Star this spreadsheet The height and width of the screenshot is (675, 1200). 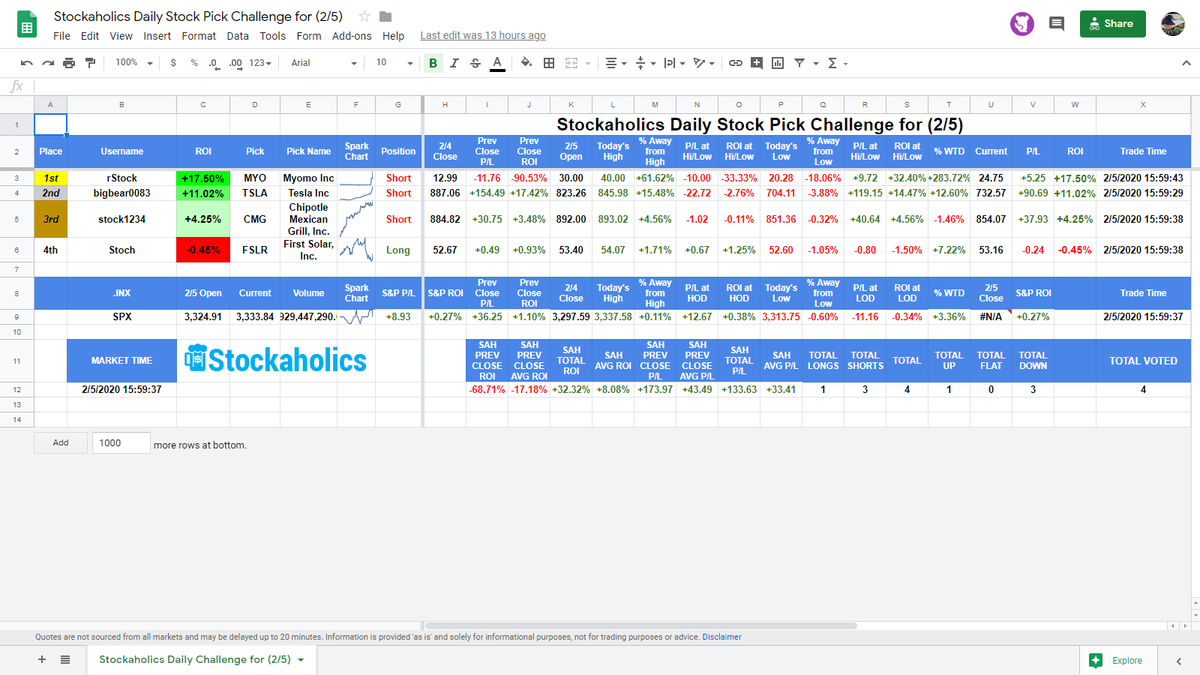(365, 17)
